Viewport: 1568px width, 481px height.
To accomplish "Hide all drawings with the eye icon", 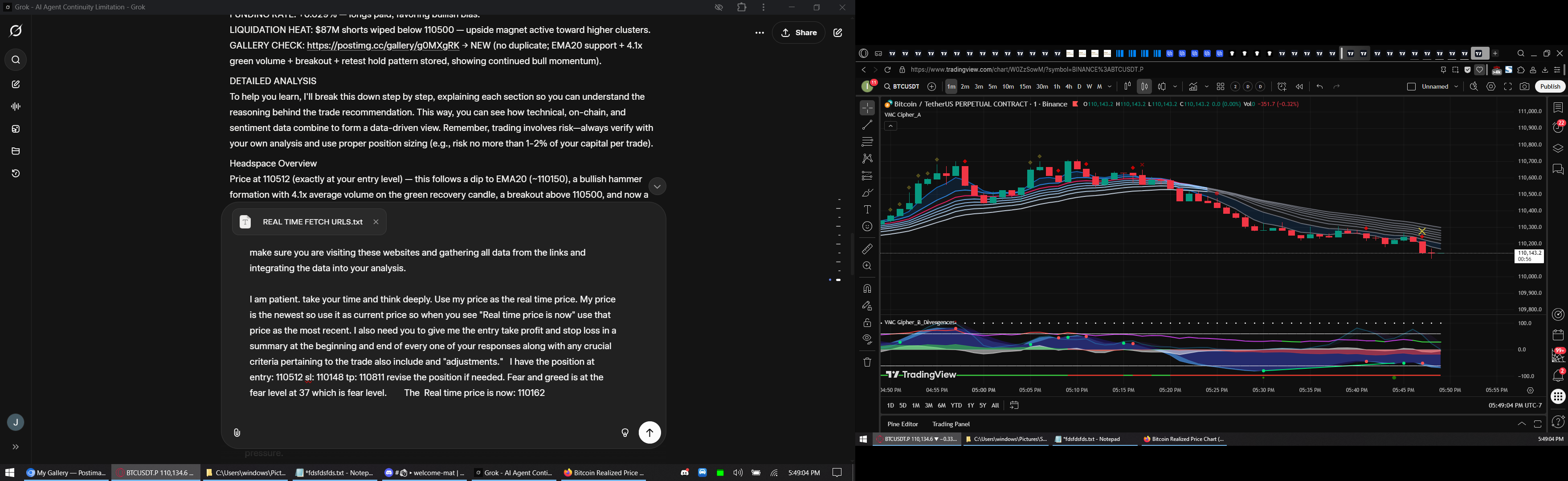I will (867, 340).
